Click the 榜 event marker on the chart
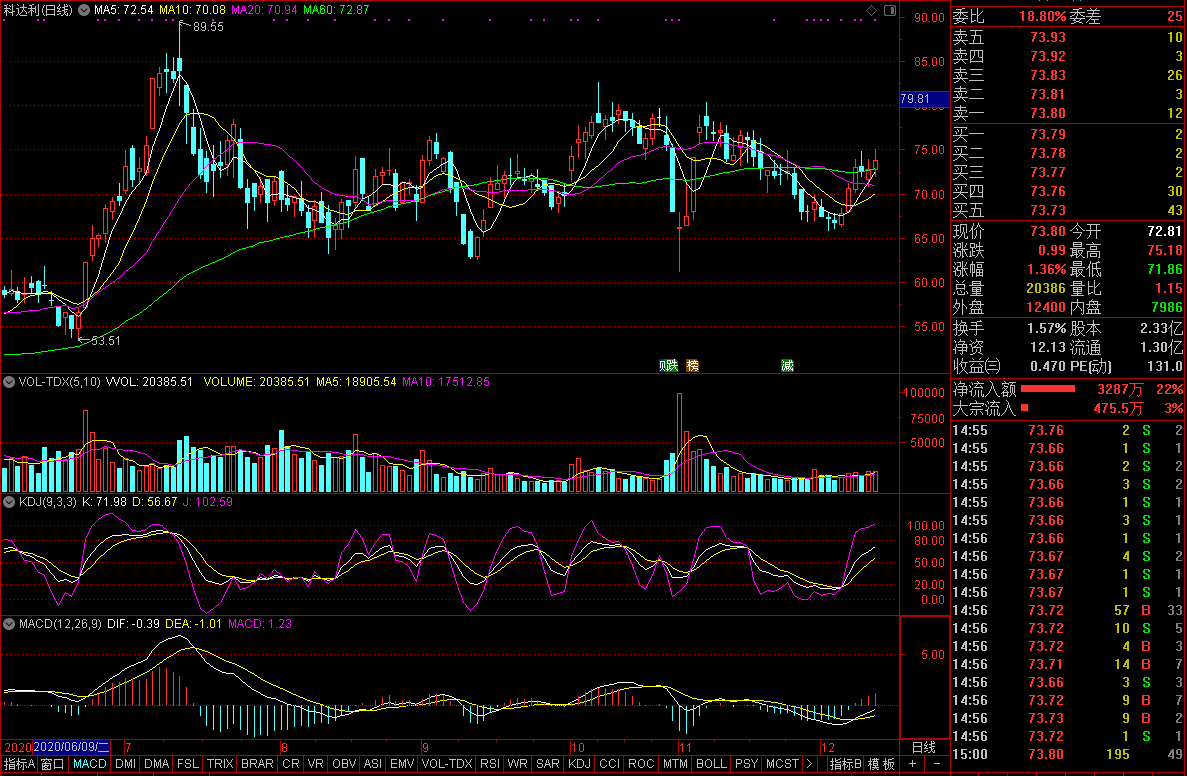Image resolution: width=1187 pixels, height=776 pixels. [x=692, y=366]
